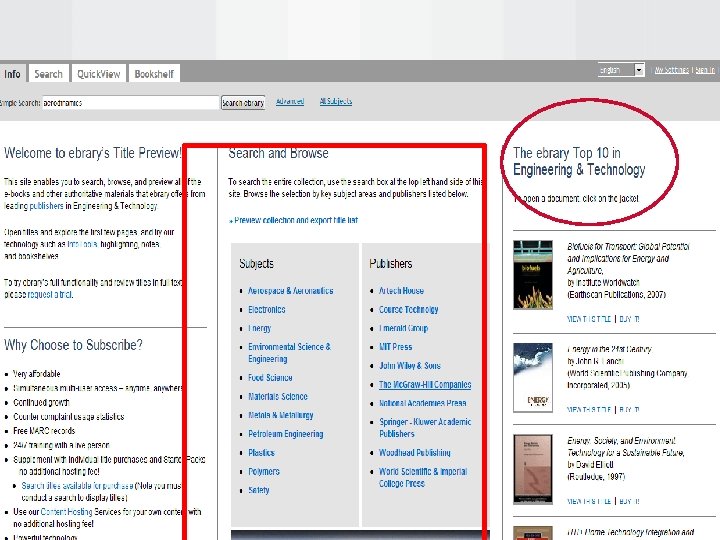Image resolution: width=720 pixels, height=540 pixels.
Task: Click the Search ebrary button
Action: tap(243, 103)
